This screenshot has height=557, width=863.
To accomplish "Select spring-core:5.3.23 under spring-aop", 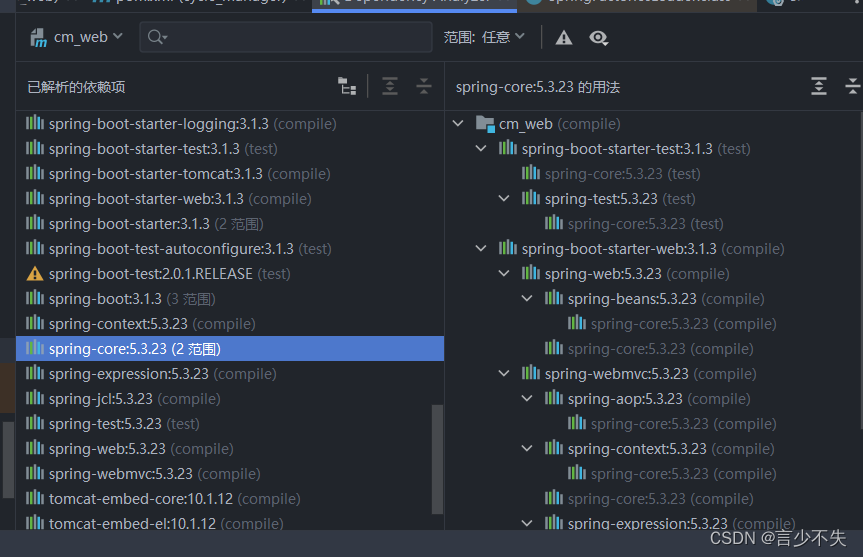I will click(x=683, y=424).
